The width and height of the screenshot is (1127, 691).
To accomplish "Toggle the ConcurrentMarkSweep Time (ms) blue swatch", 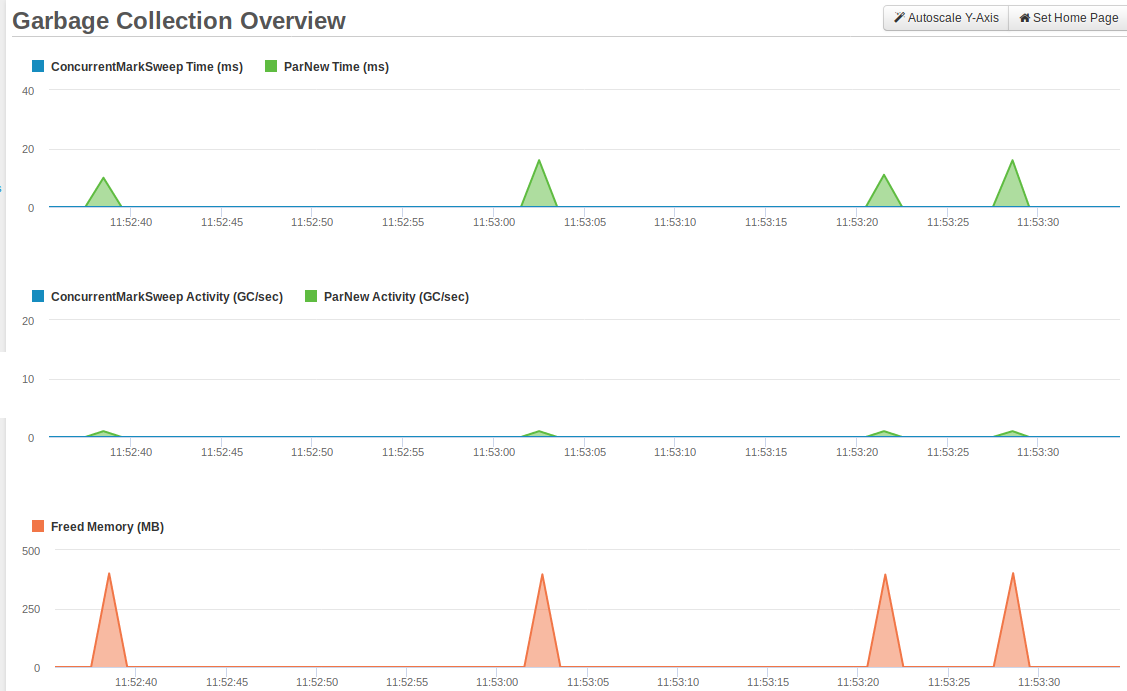I will (38, 66).
